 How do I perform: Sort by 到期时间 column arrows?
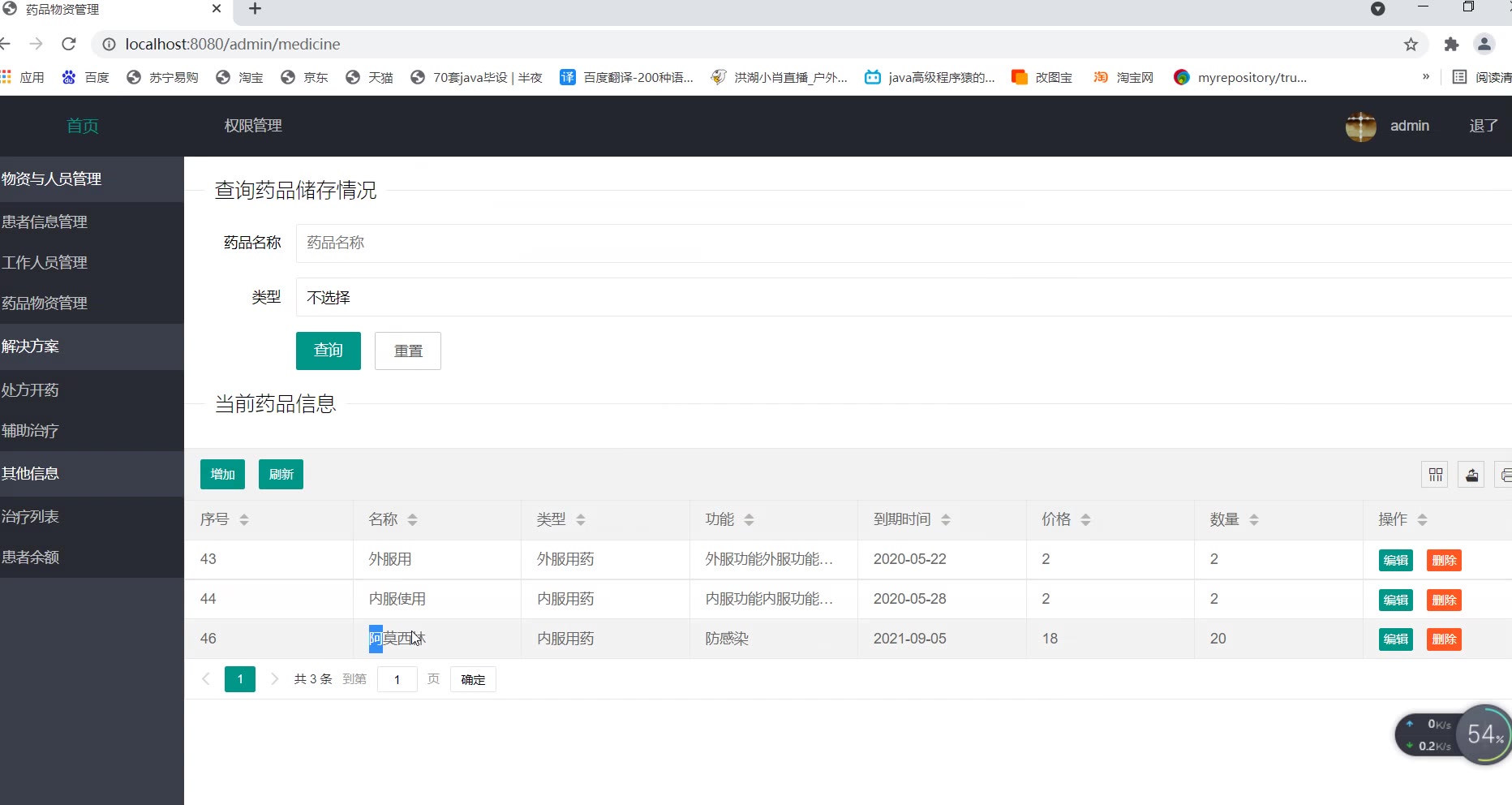click(x=946, y=520)
